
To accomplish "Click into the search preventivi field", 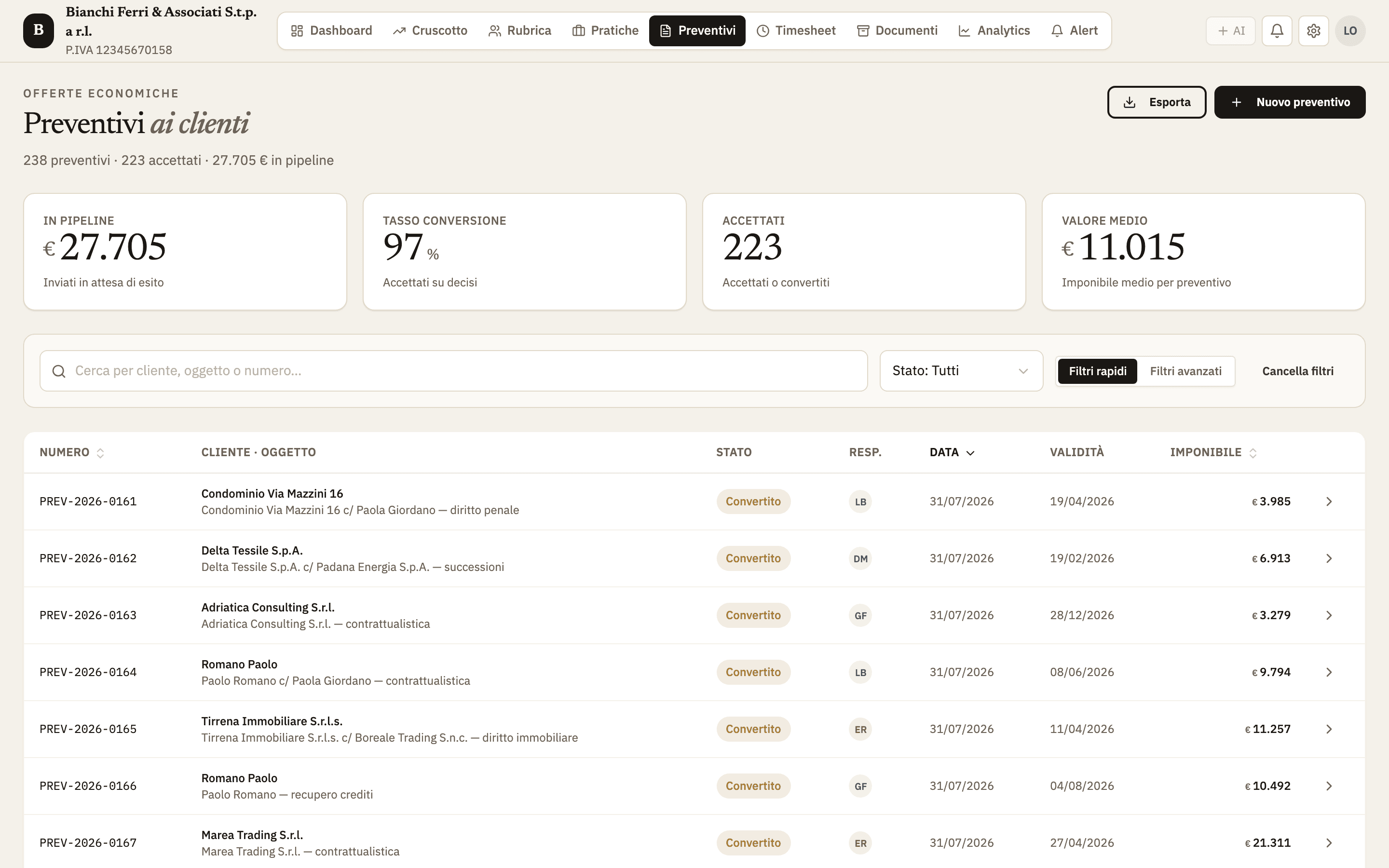I will (x=453, y=371).
